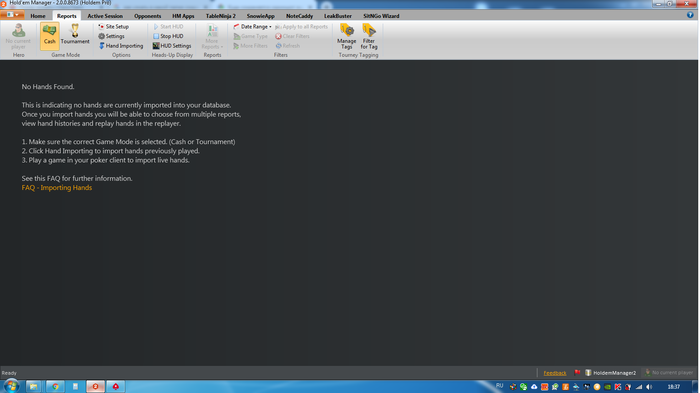700x393 pixels.
Task: Expand the Date Range filter dropdown
Action: pyautogui.click(x=252, y=27)
